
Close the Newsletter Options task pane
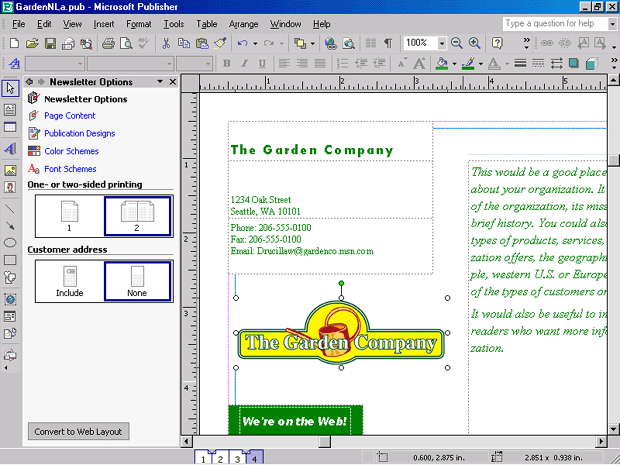pos(173,81)
